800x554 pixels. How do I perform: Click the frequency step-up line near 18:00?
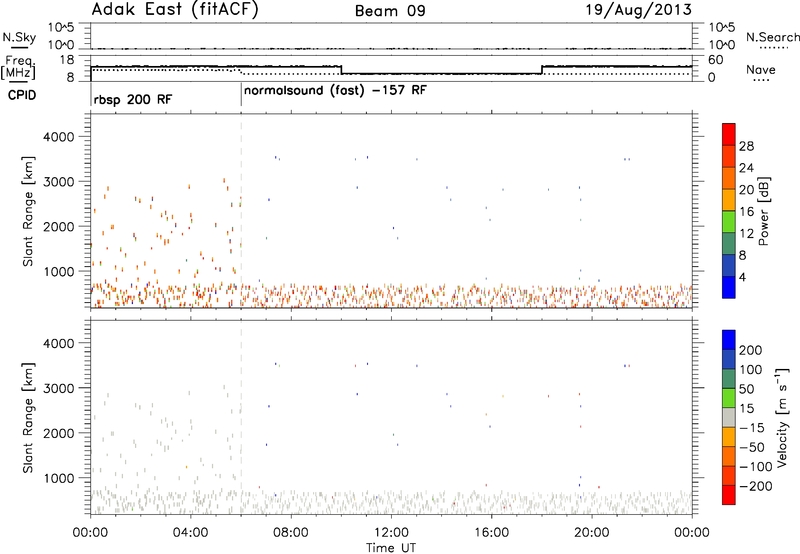542,70
